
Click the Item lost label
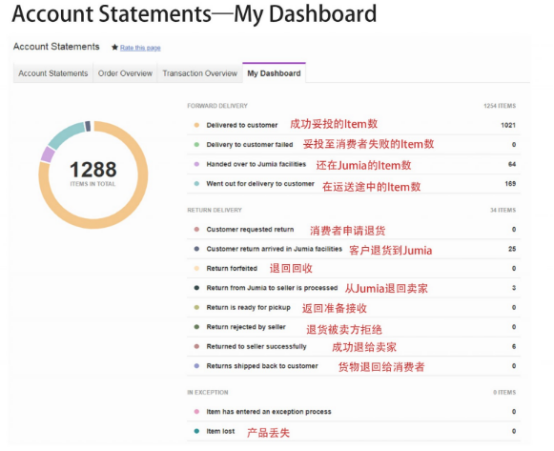pyautogui.click(x=220, y=431)
